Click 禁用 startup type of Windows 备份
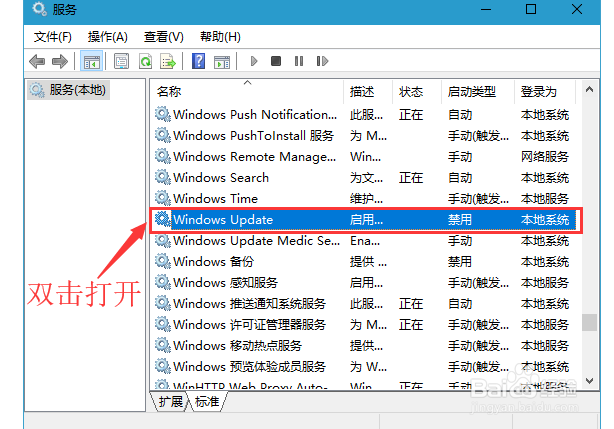The height and width of the screenshot is (429, 614). (460, 261)
